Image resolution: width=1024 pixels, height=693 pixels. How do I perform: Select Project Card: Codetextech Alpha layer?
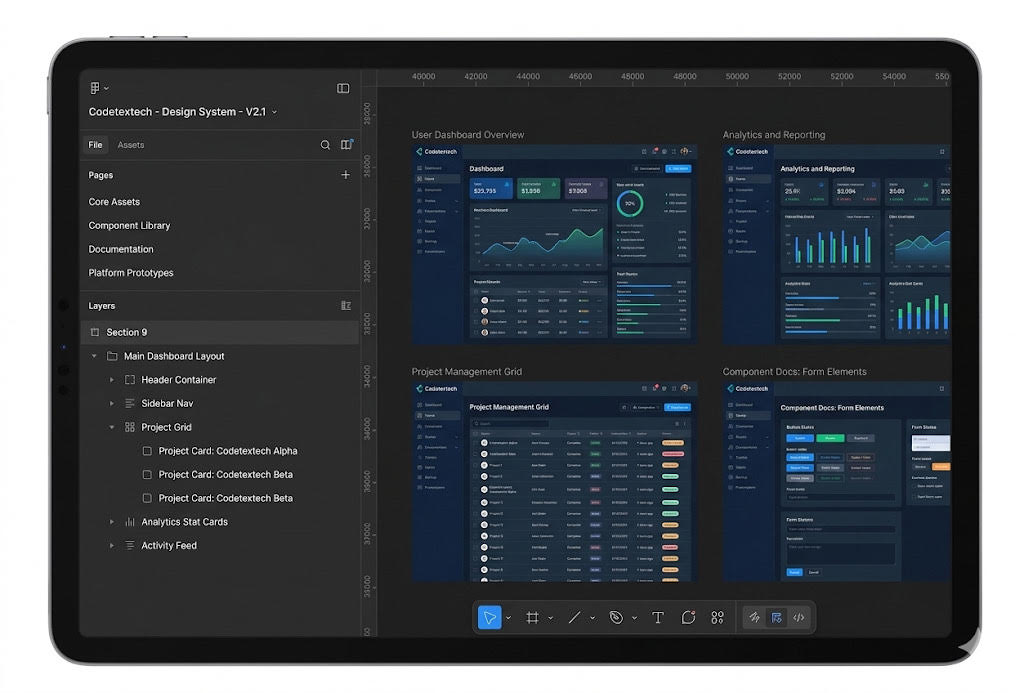[228, 451]
